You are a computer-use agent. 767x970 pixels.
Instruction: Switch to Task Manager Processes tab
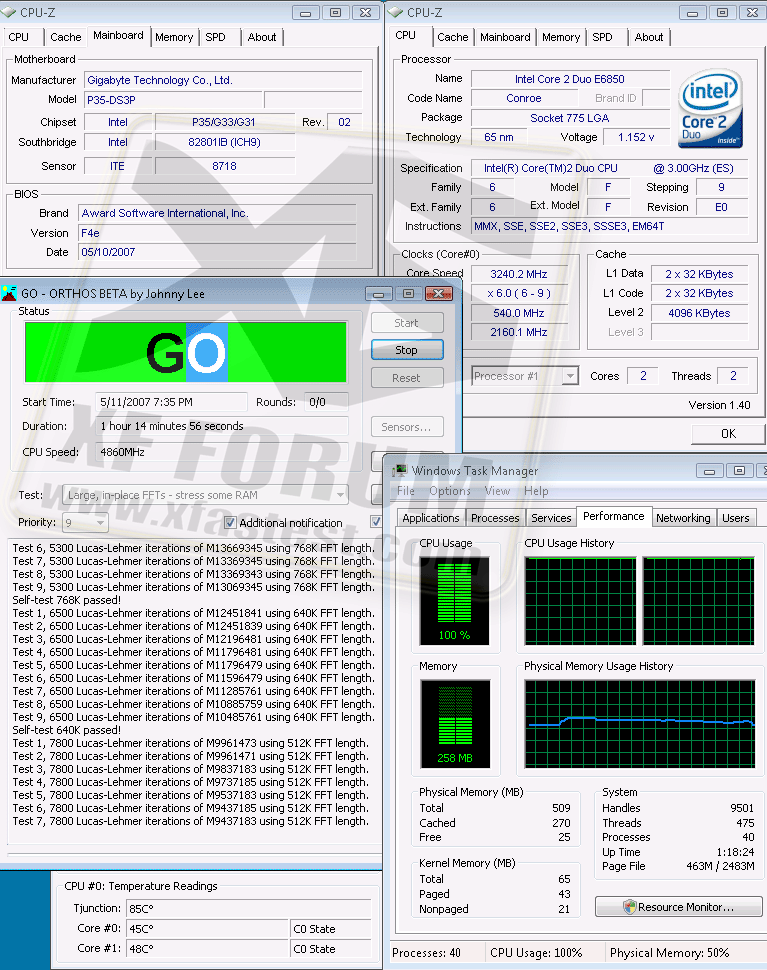coord(495,518)
